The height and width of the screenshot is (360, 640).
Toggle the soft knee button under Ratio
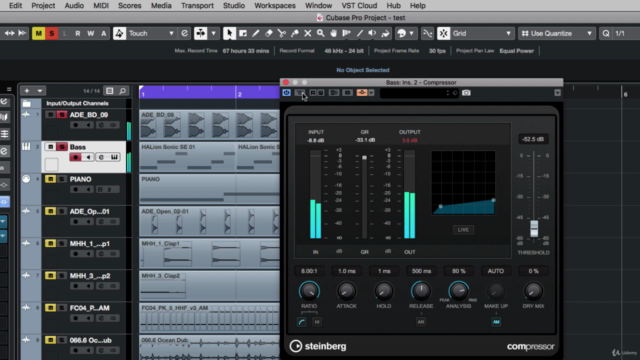(x=302, y=322)
